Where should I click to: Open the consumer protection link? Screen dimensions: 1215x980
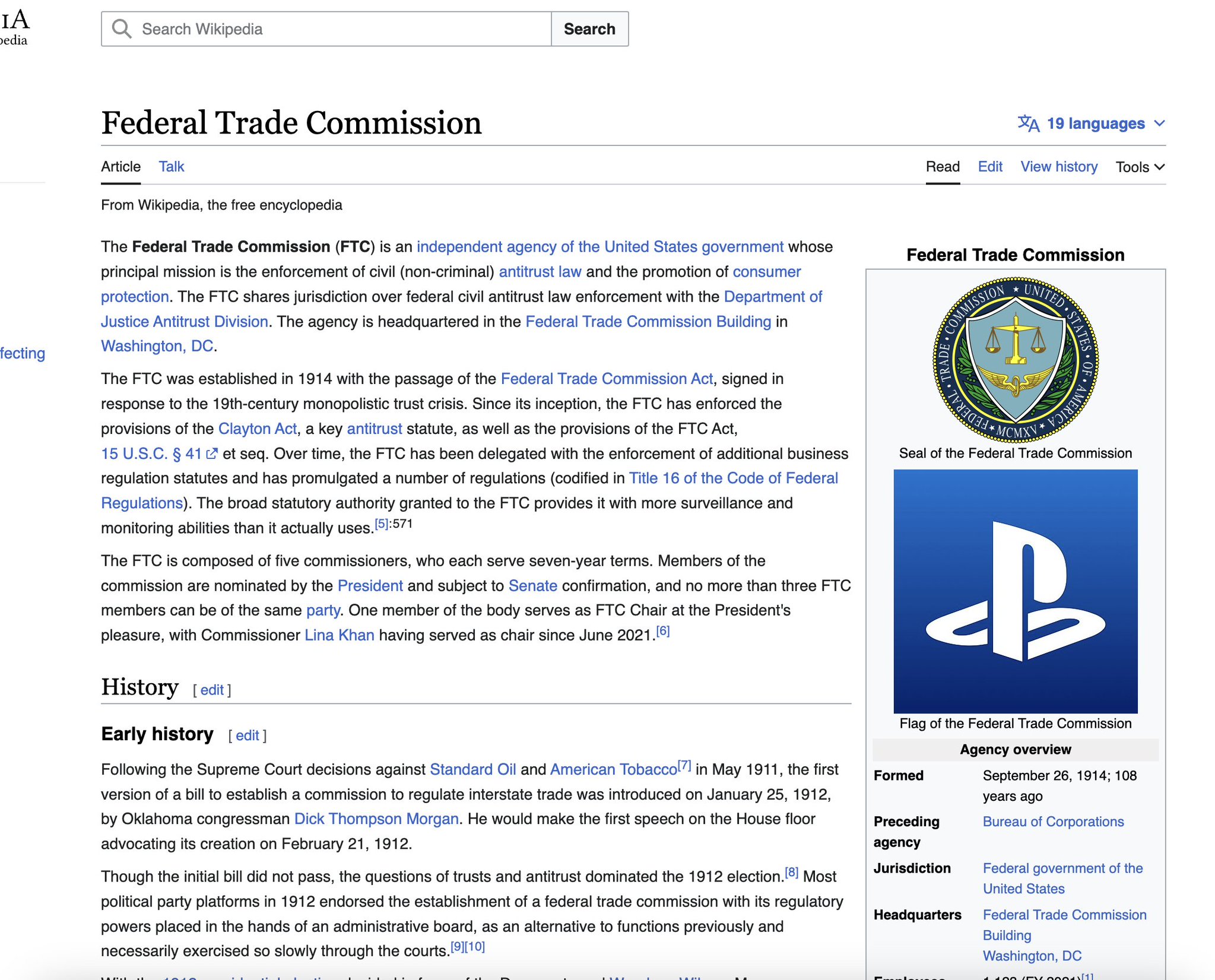[x=767, y=272]
